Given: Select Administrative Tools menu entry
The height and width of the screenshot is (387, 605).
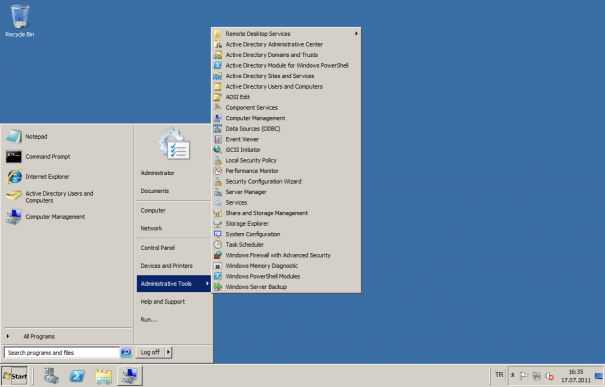Looking at the screenshot, I should tap(173, 284).
